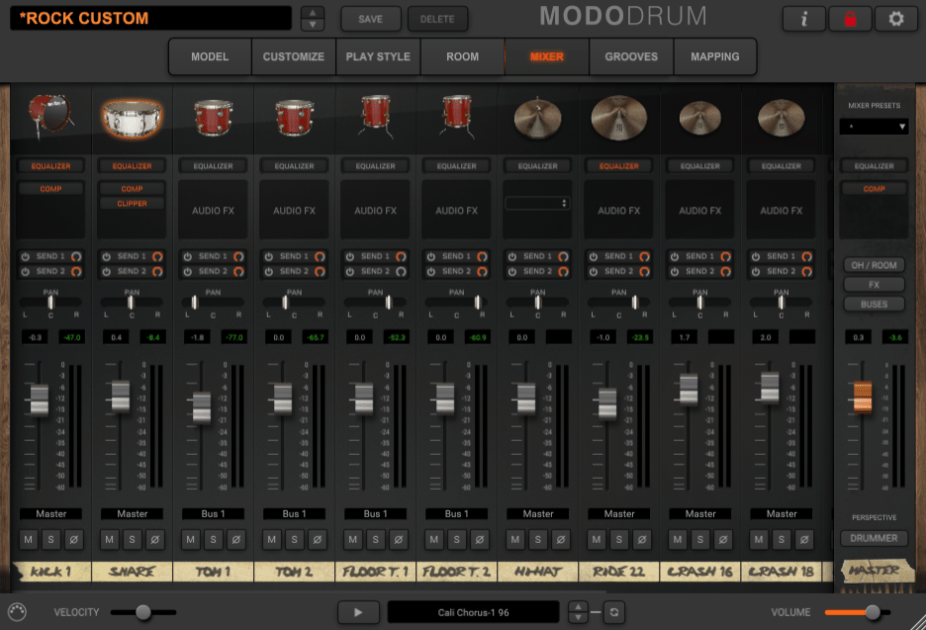
Task: Click the red lock icon
Action: 850,19
